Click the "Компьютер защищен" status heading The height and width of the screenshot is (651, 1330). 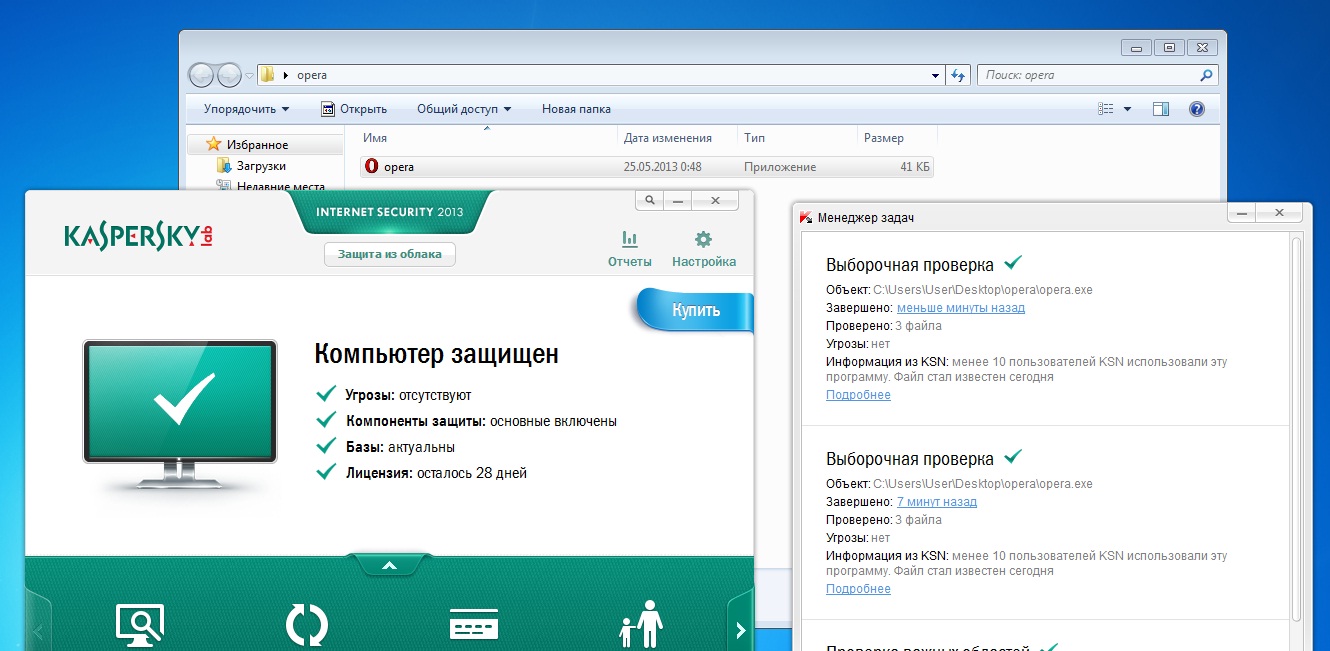click(436, 354)
